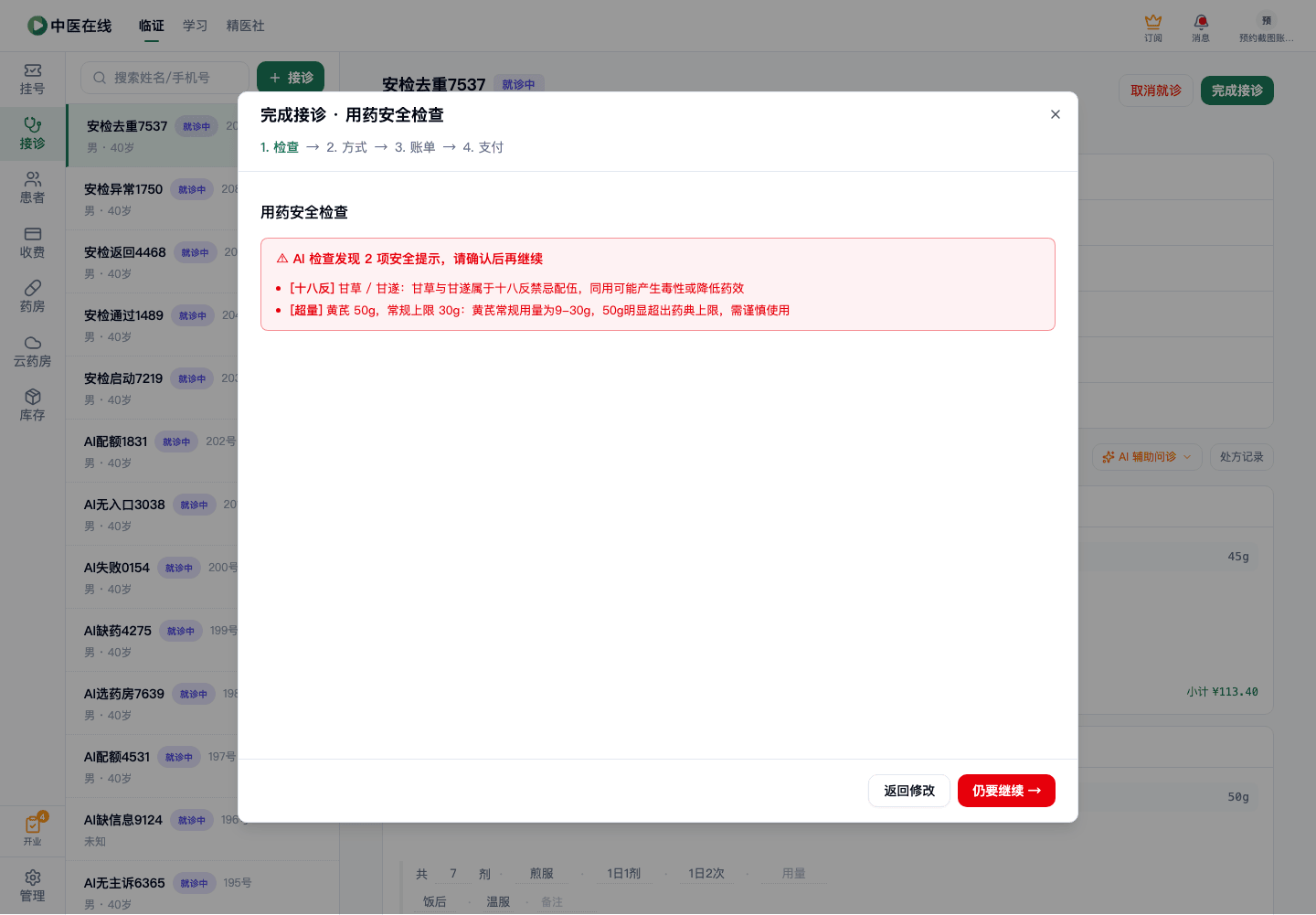This screenshot has width=1316, height=915.
Task: Open the 患者 patients sidebar icon
Action: point(33,188)
